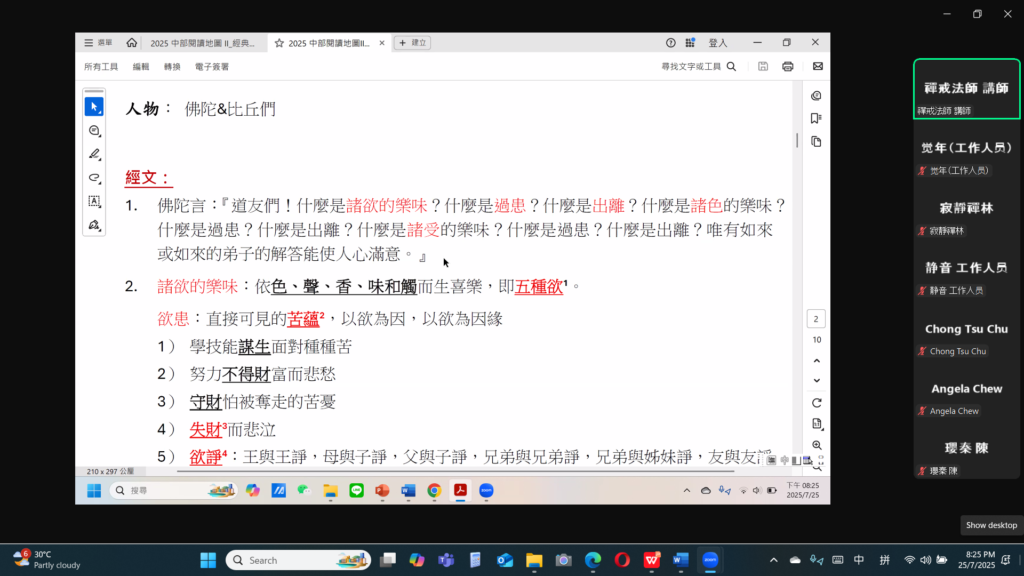Open the bookmarks panel icon
This screenshot has width=1024, height=576.
tap(816, 119)
